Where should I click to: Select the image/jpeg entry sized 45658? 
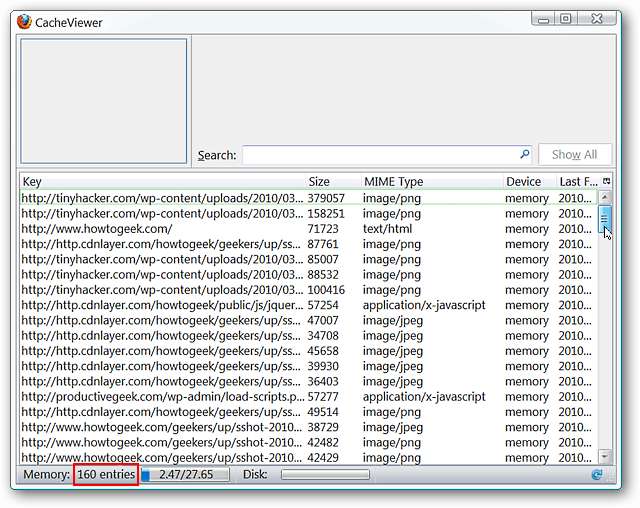[x=309, y=351]
